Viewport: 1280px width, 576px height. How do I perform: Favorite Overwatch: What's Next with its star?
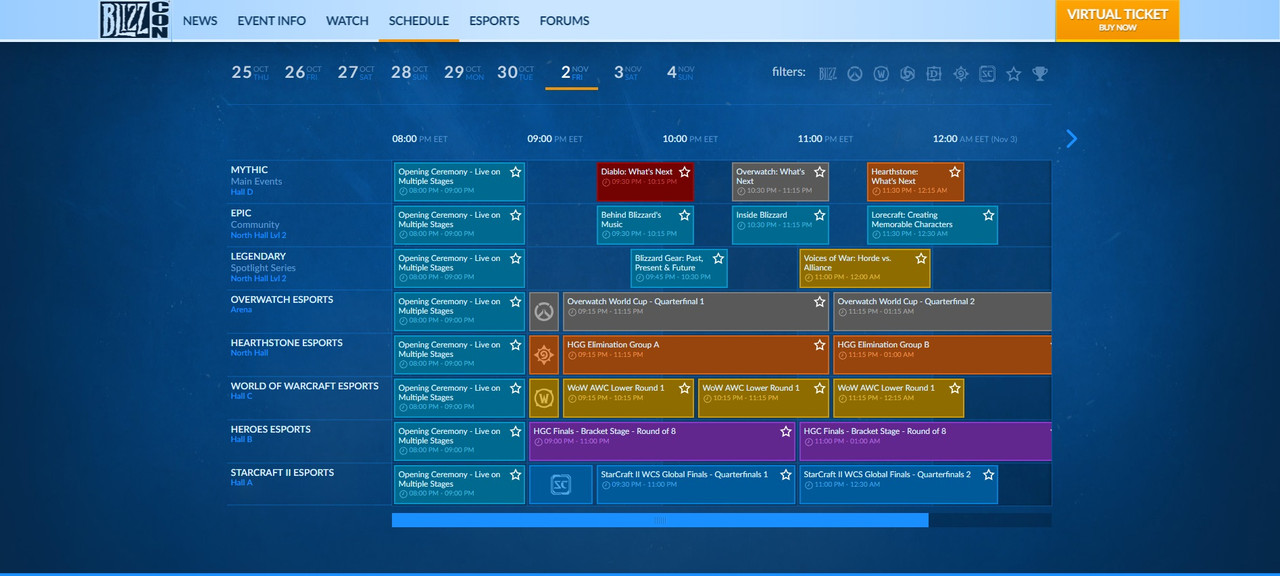tap(819, 172)
